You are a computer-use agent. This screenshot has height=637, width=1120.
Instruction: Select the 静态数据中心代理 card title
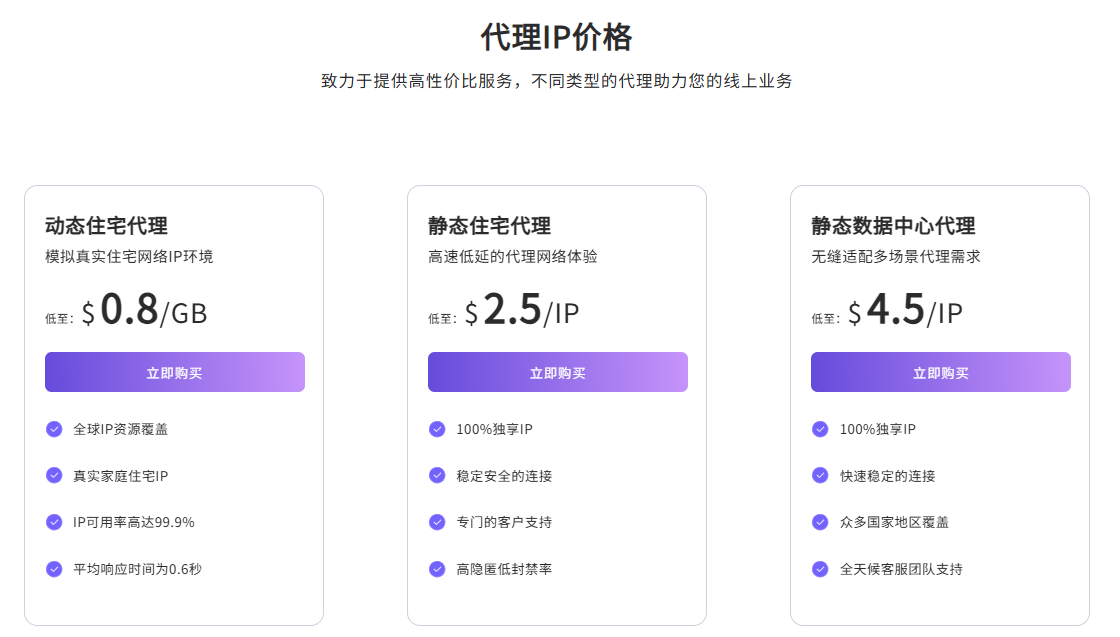point(893,226)
